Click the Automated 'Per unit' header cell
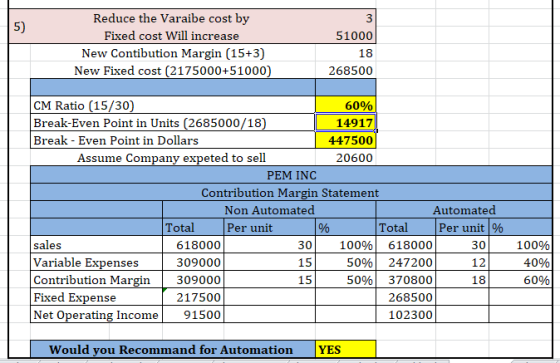This screenshot has width=560, height=363. click(462, 228)
